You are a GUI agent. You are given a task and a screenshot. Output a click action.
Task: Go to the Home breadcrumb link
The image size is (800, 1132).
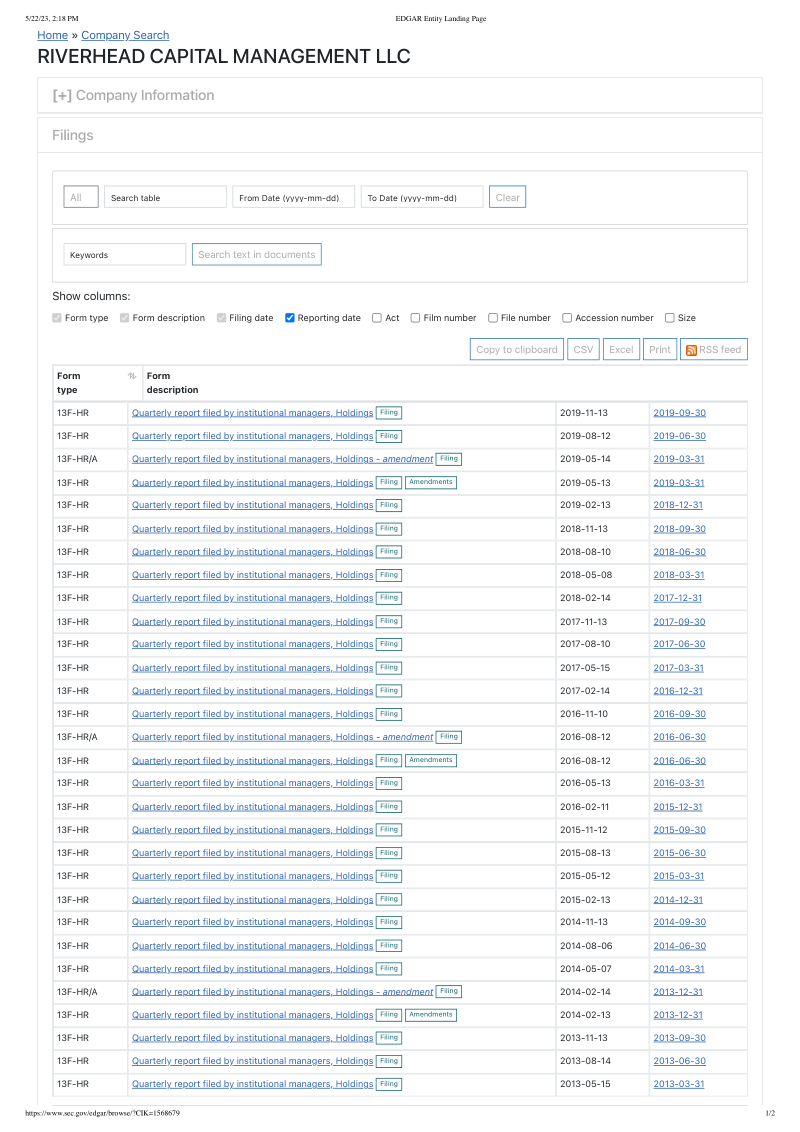coord(53,35)
